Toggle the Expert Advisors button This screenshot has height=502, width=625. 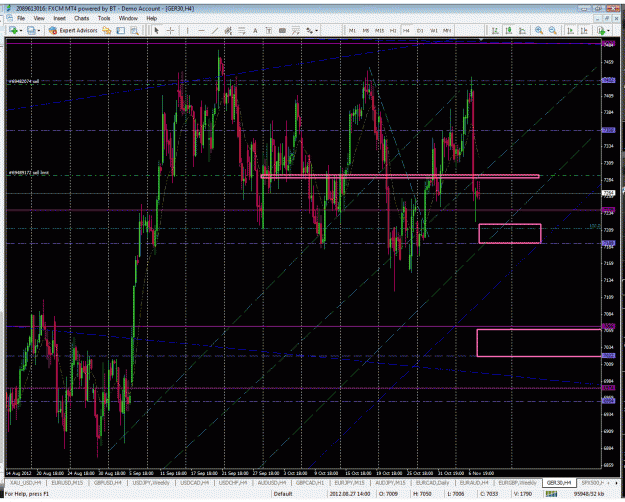pos(73,30)
